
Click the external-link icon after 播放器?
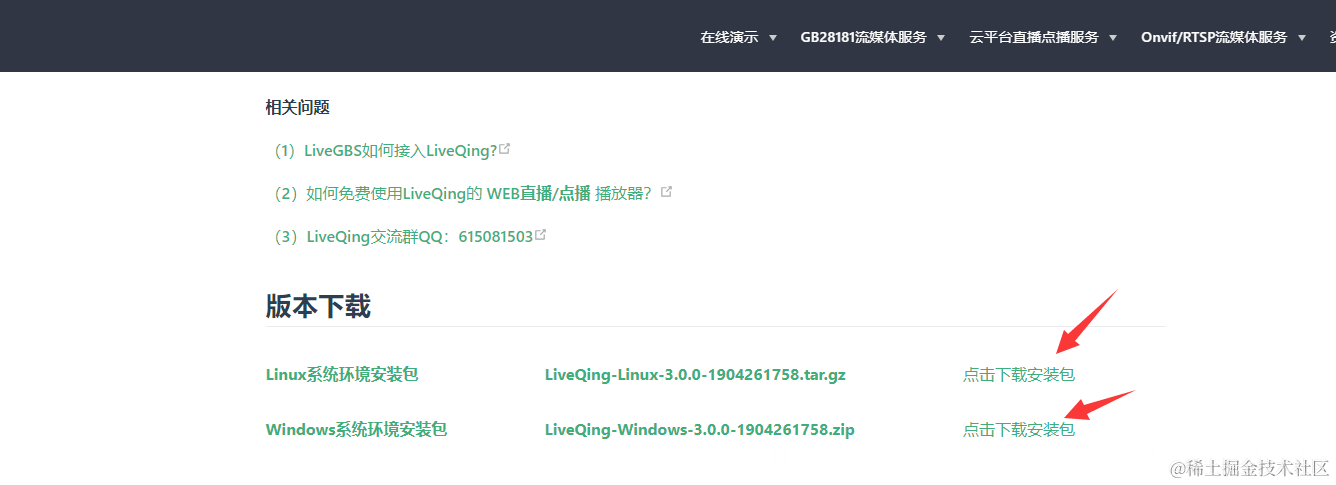tap(666, 192)
